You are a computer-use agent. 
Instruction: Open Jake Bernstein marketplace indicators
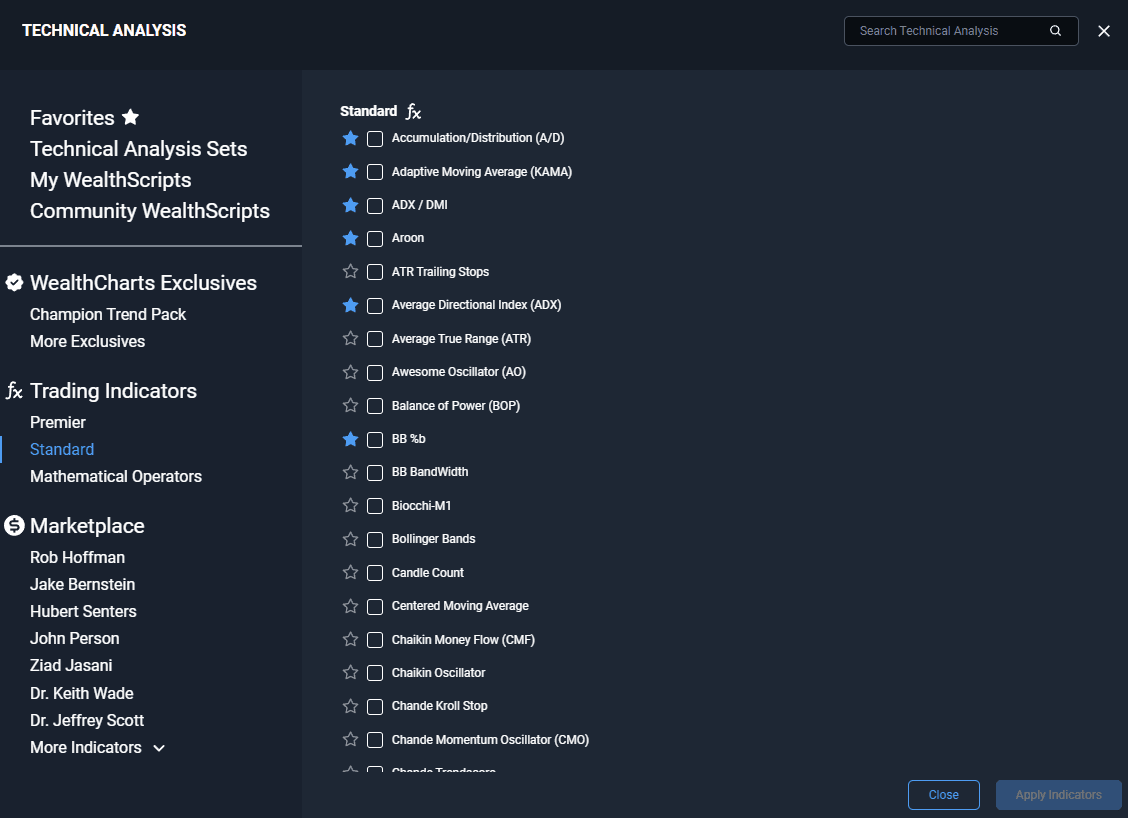tap(82, 584)
